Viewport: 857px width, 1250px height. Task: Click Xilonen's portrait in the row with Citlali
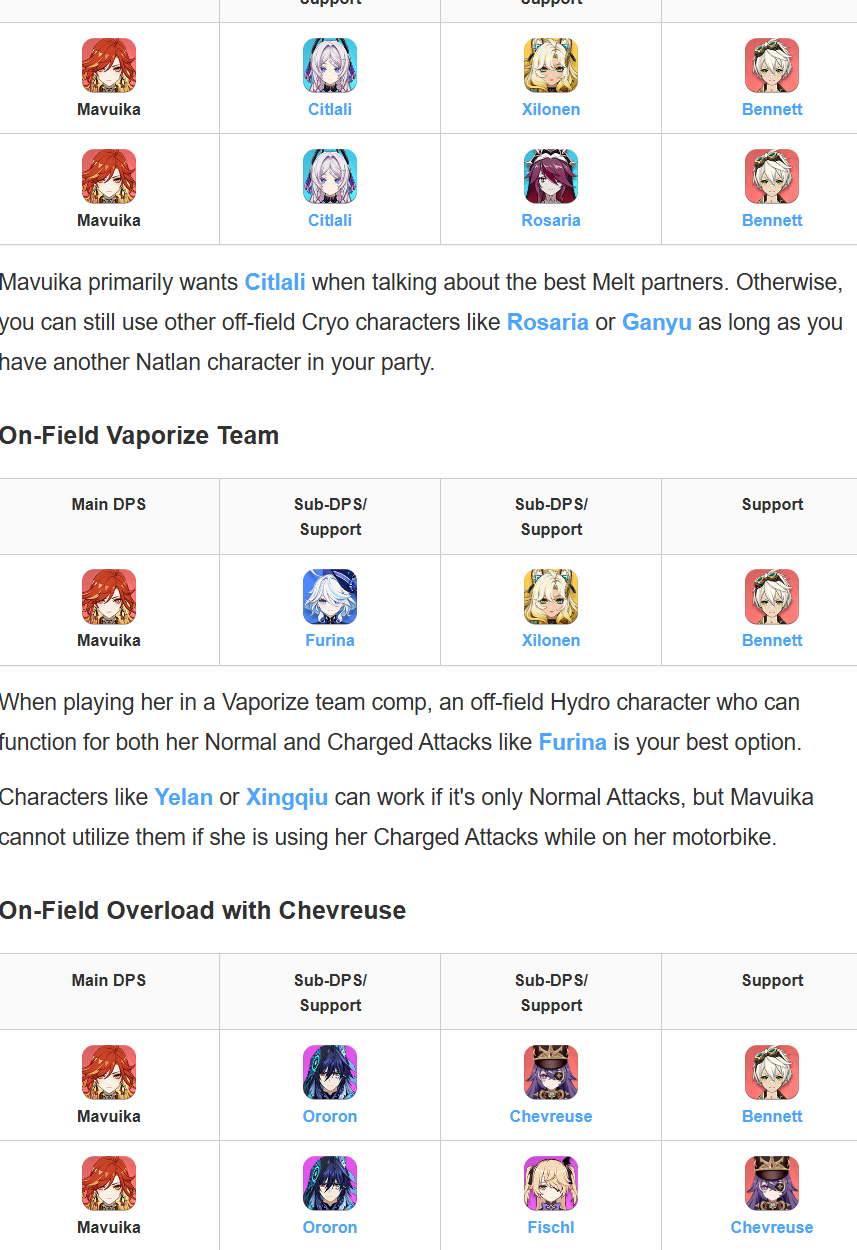point(551,66)
